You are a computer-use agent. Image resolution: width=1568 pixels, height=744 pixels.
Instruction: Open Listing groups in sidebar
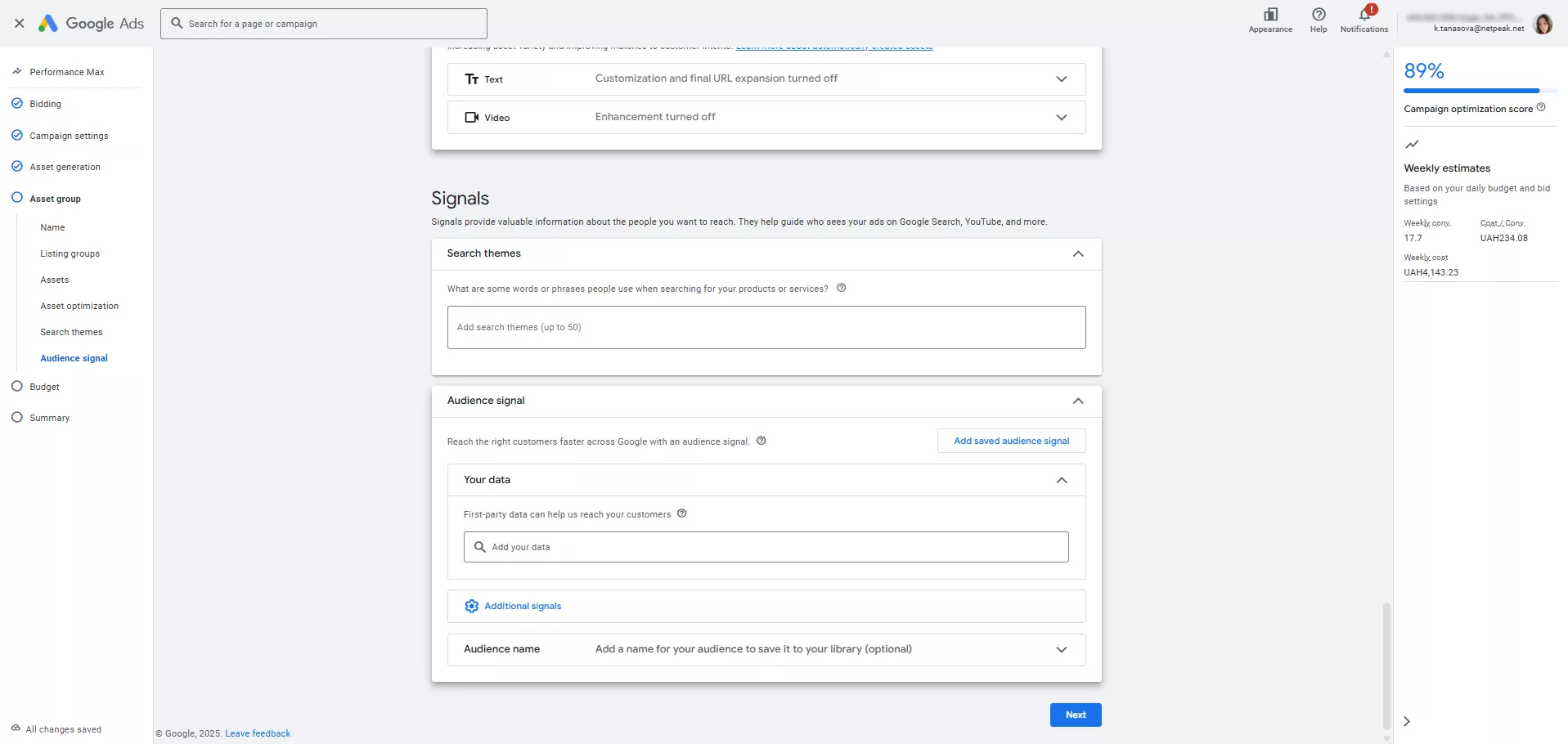70,253
